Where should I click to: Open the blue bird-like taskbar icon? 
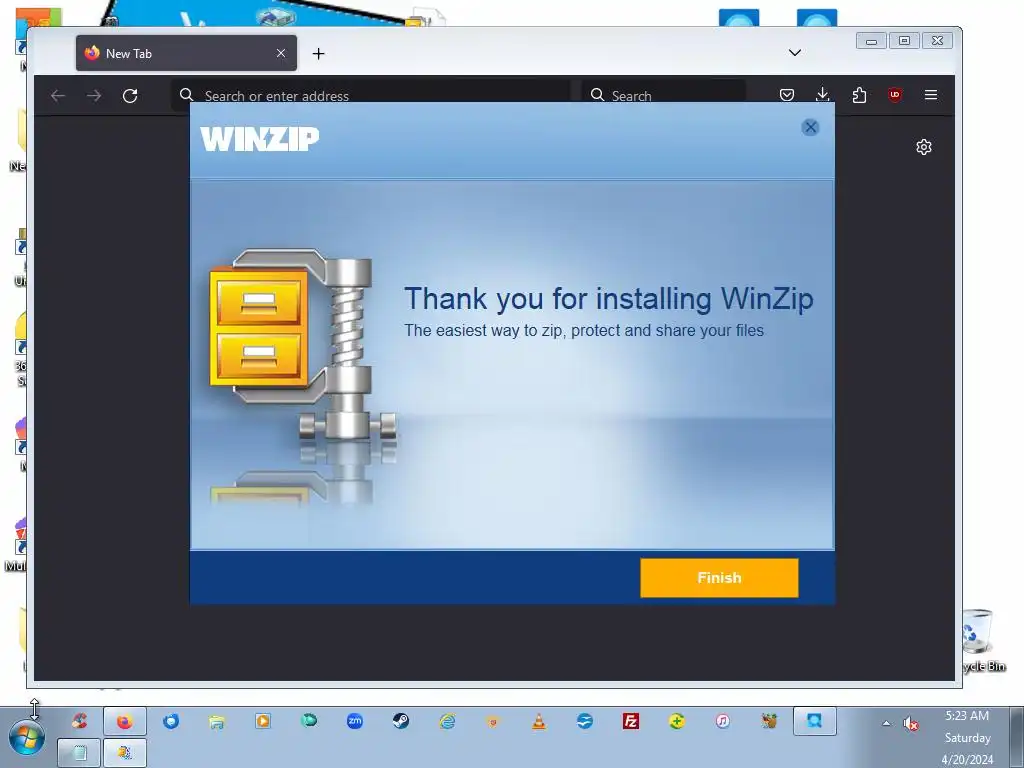coord(584,721)
